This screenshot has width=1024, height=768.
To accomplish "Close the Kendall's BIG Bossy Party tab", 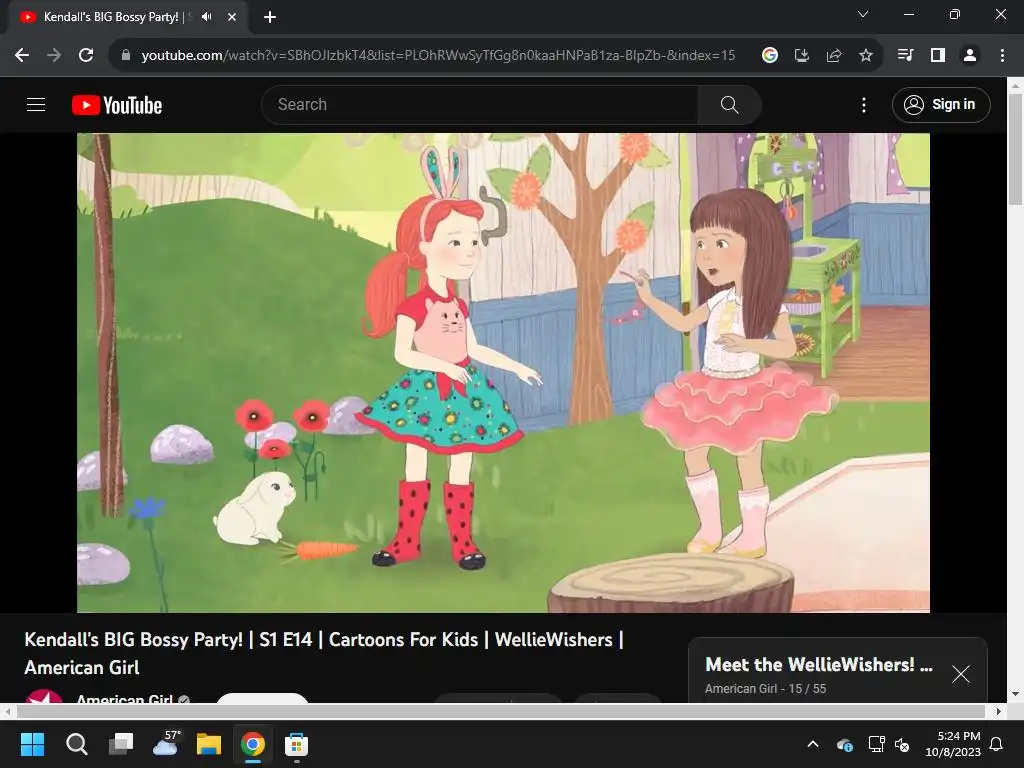I will tap(232, 17).
